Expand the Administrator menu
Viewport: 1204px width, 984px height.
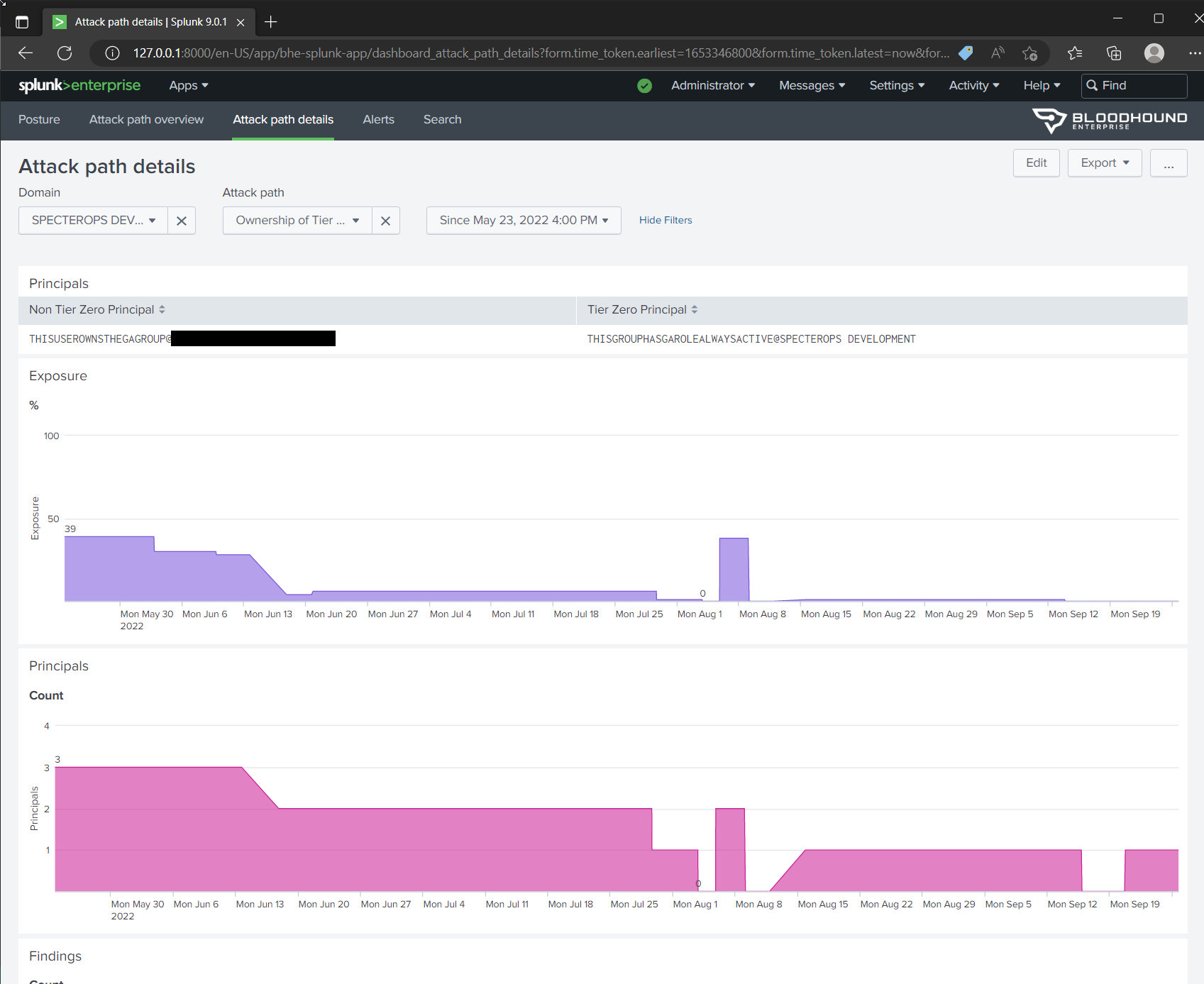(x=713, y=85)
